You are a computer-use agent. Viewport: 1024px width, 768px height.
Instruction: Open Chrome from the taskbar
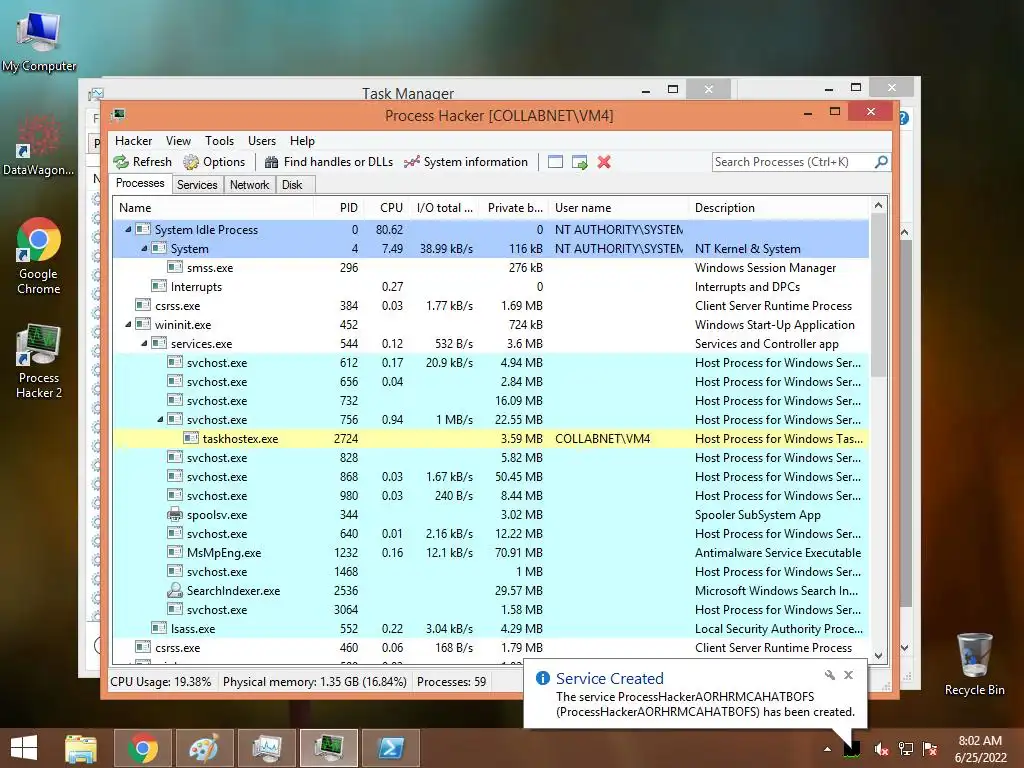pyautogui.click(x=142, y=748)
